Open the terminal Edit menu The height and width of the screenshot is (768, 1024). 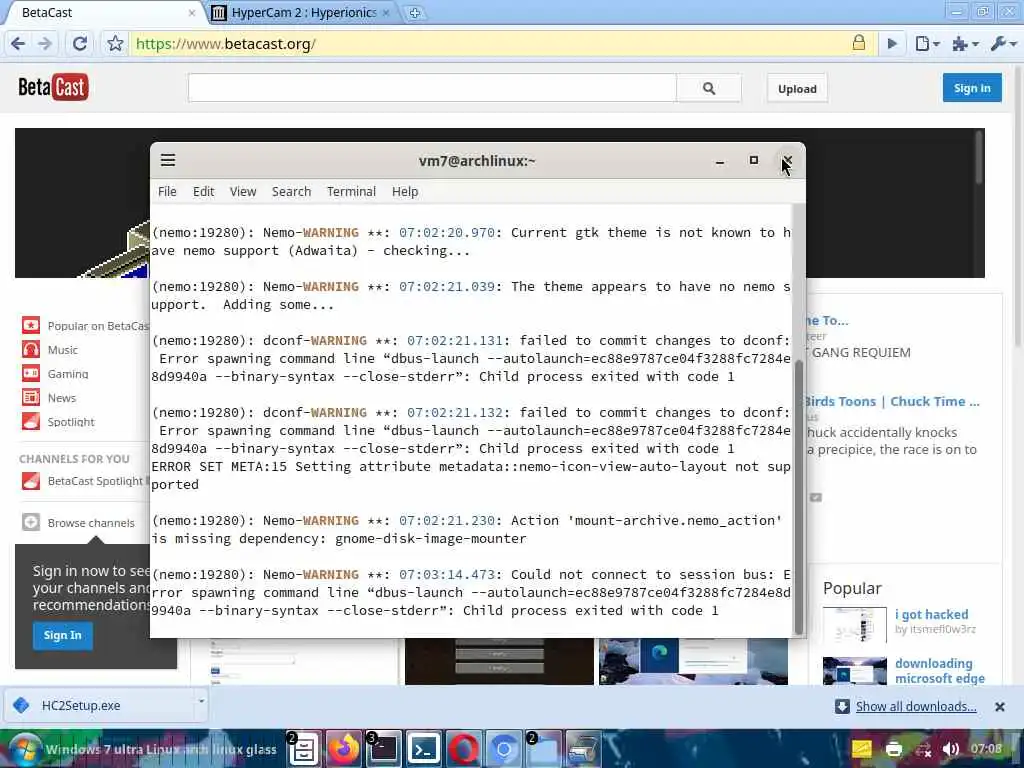[203, 191]
